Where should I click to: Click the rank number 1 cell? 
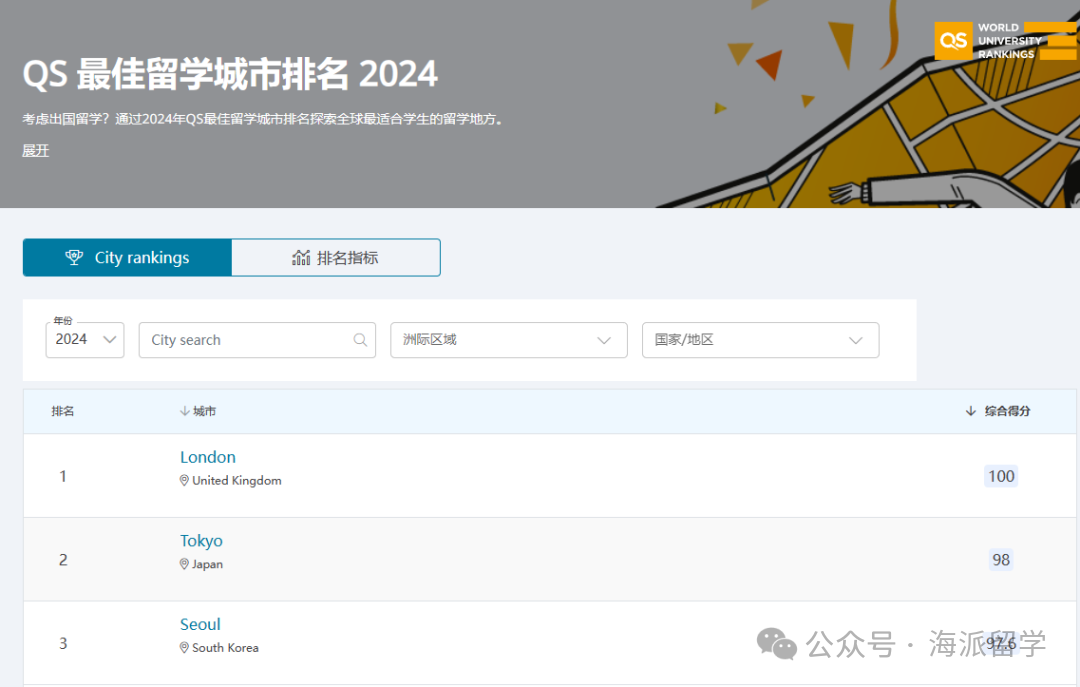point(63,476)
